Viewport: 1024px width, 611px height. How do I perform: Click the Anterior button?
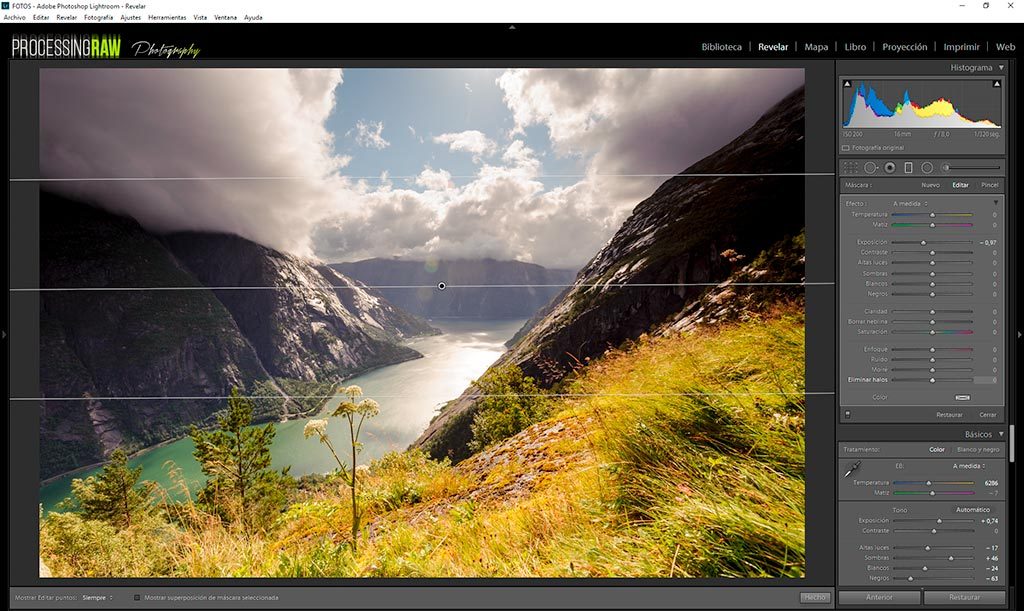tap(879, 597)
